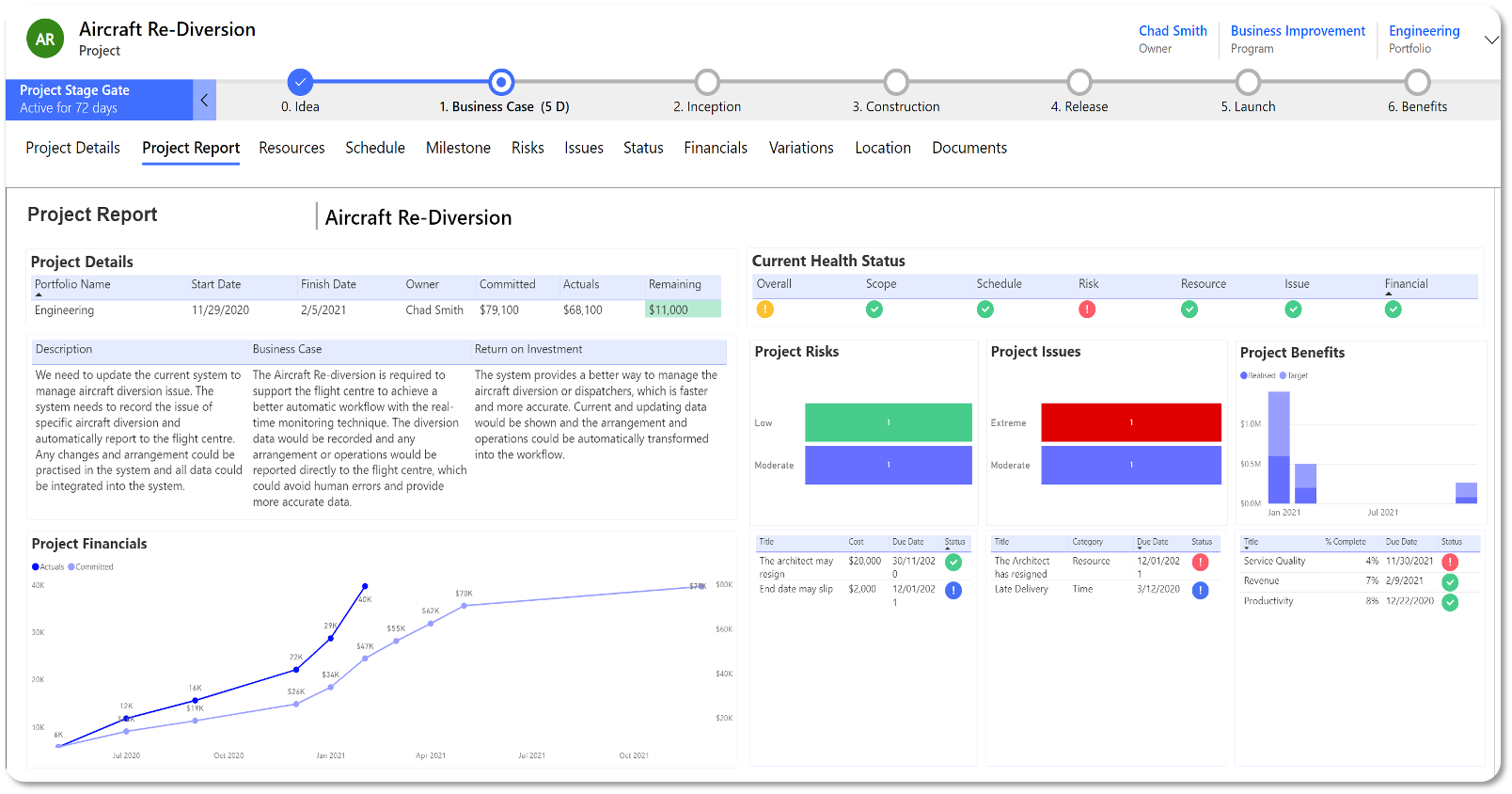Open the Business Improvement program link
This screenshot has width=1512, height=794.
pos(1298,31)
